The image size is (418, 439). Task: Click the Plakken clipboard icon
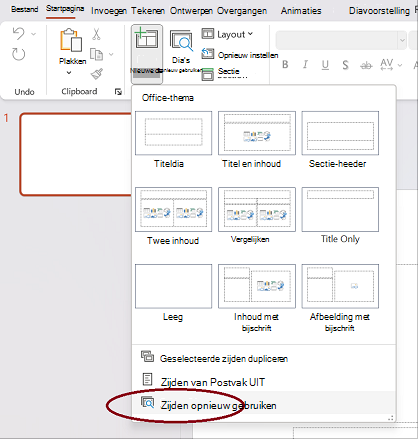[71, 40]
